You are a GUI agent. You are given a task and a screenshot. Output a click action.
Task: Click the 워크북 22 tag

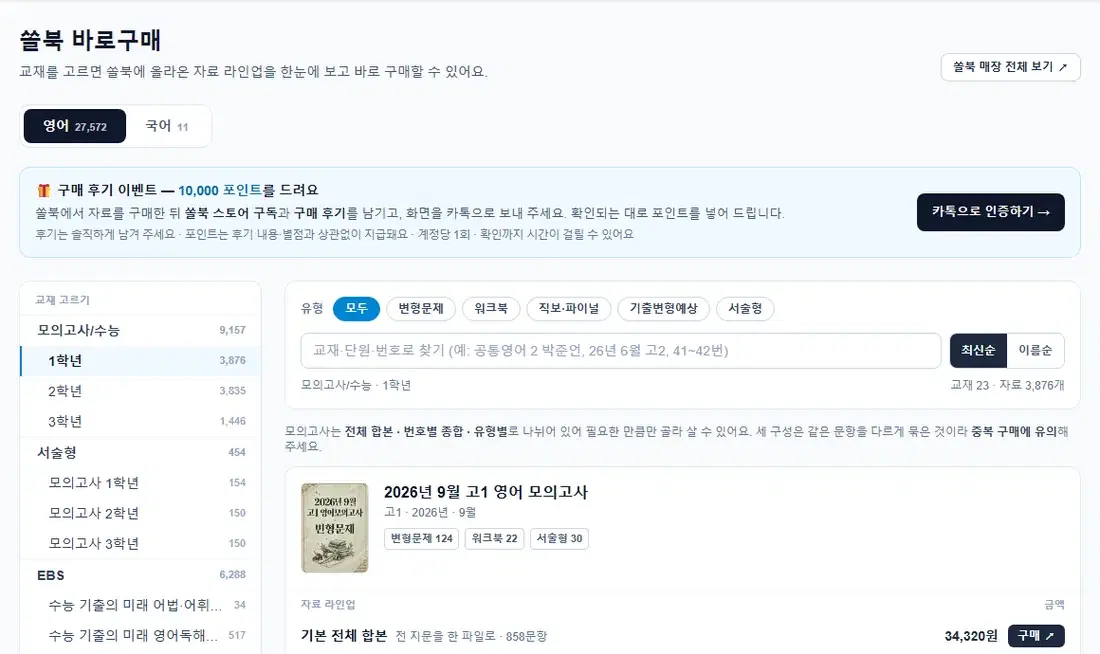pos(495,538)
